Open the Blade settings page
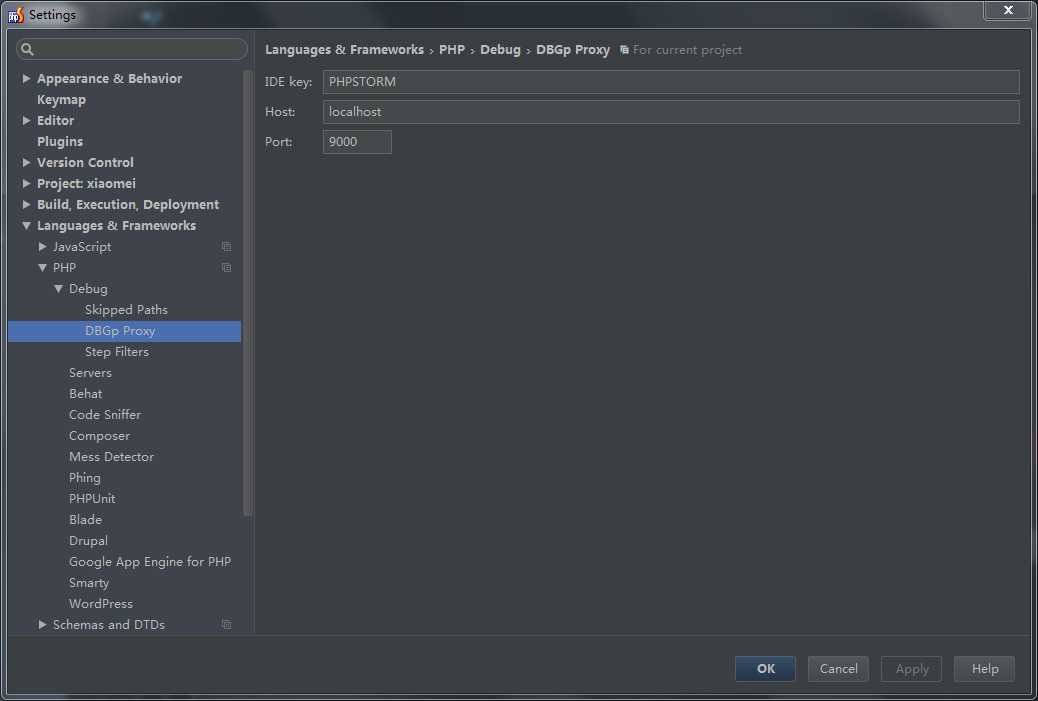 pyautogui.click(x=85, y=520)
